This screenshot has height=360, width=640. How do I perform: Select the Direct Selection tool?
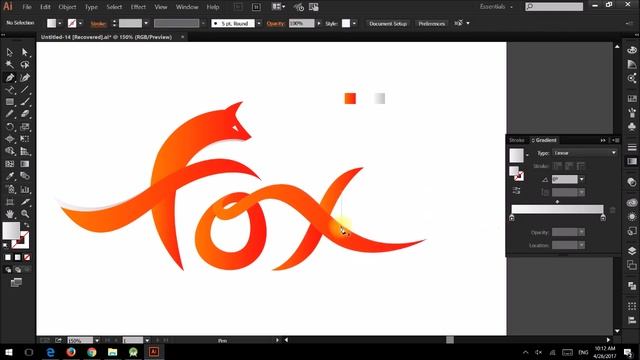coord(25,52)
